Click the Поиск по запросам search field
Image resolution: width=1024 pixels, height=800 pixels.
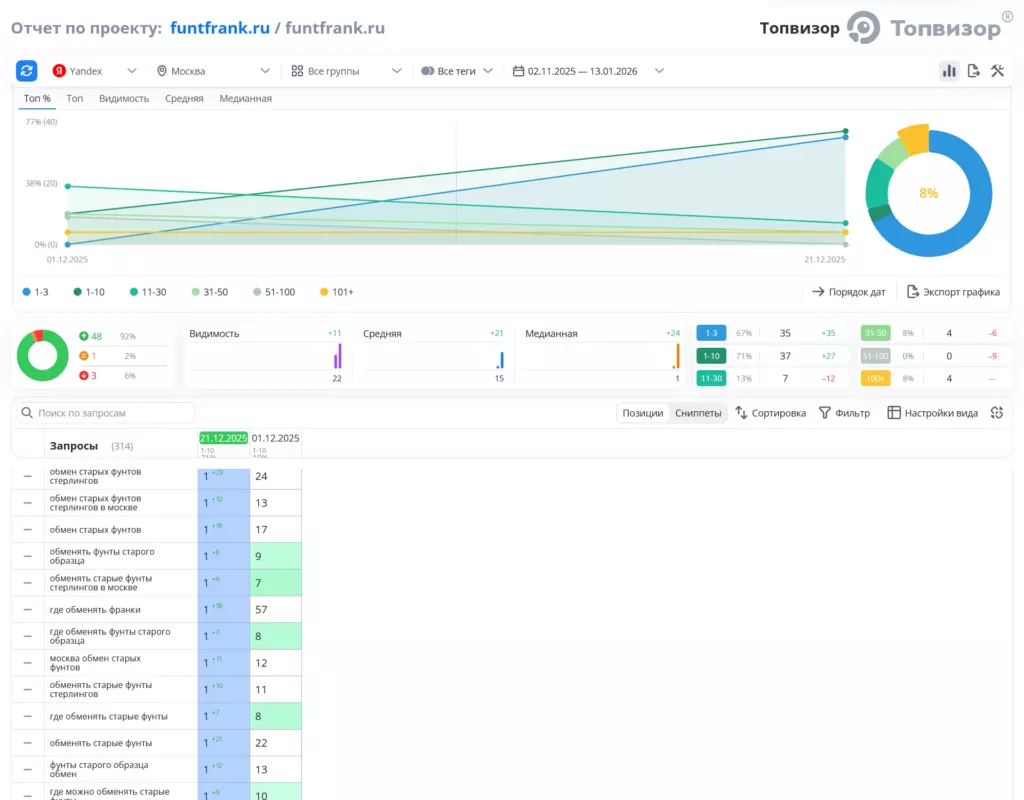[105, 413]
